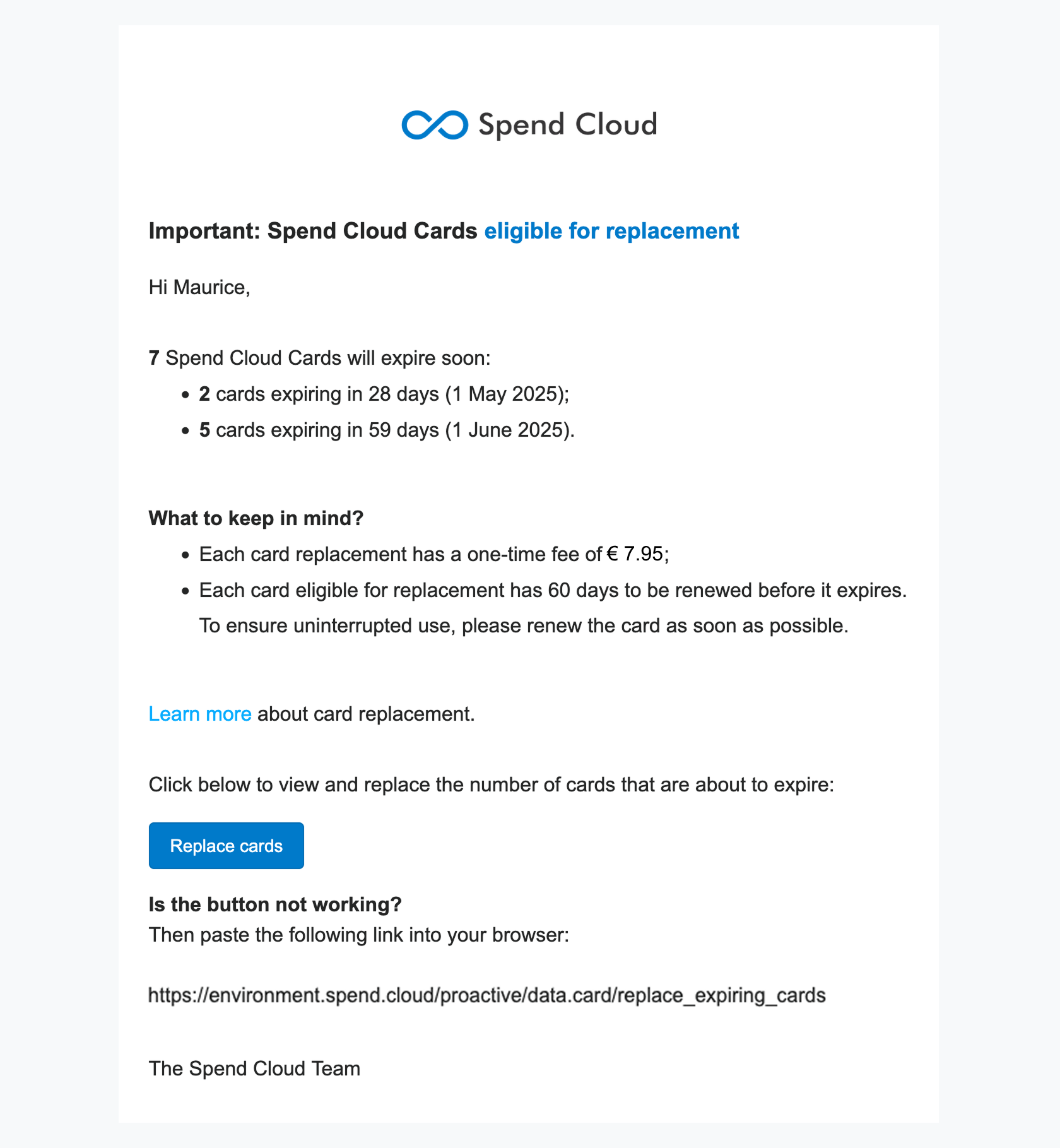The height and width of the screenshot is (1148, 1060).
Task: Click the Spend Cloud wordmark text
Action: tap(568, 125)
